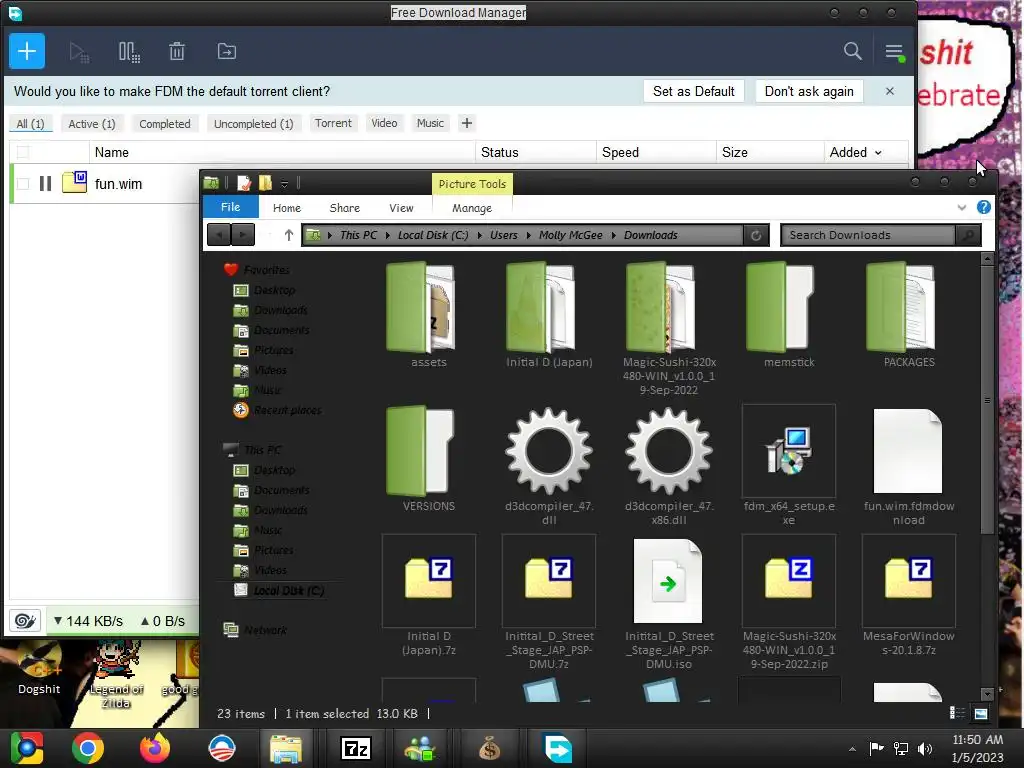Click the Explorer vertical scrollbar down arrow
This screenshot has width=1024, height=768.
click(987, 694)
